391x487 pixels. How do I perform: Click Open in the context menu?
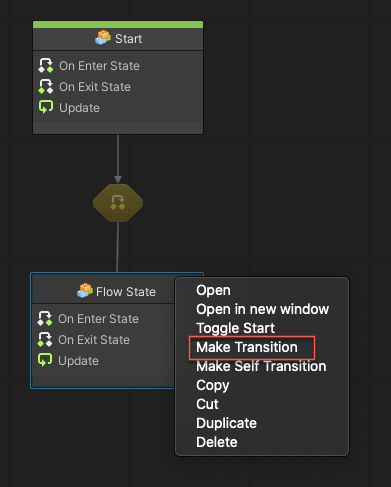point(213,290)
